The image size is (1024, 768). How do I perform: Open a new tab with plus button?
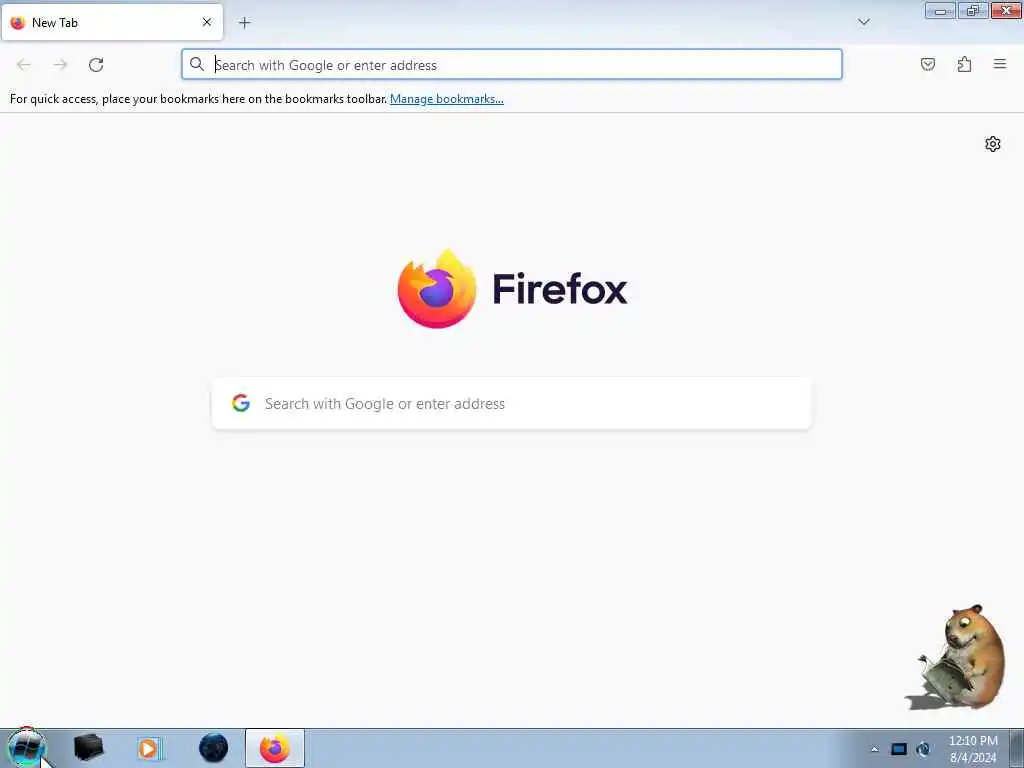click(x=244, y=23)
